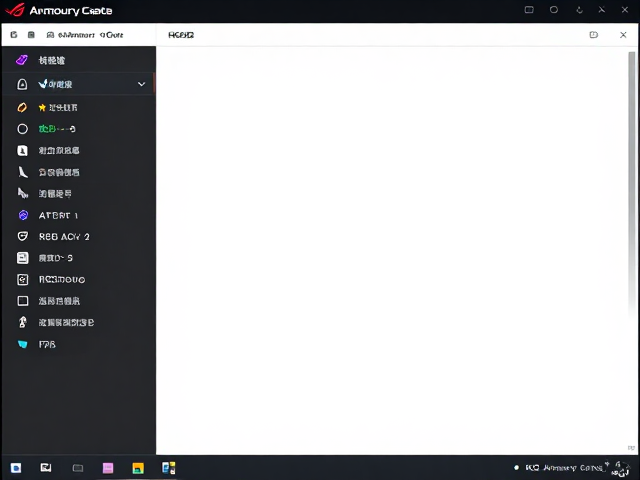640x480 pixels.
Task: Click the circle icon in title bar
Action: pos(553,9)
